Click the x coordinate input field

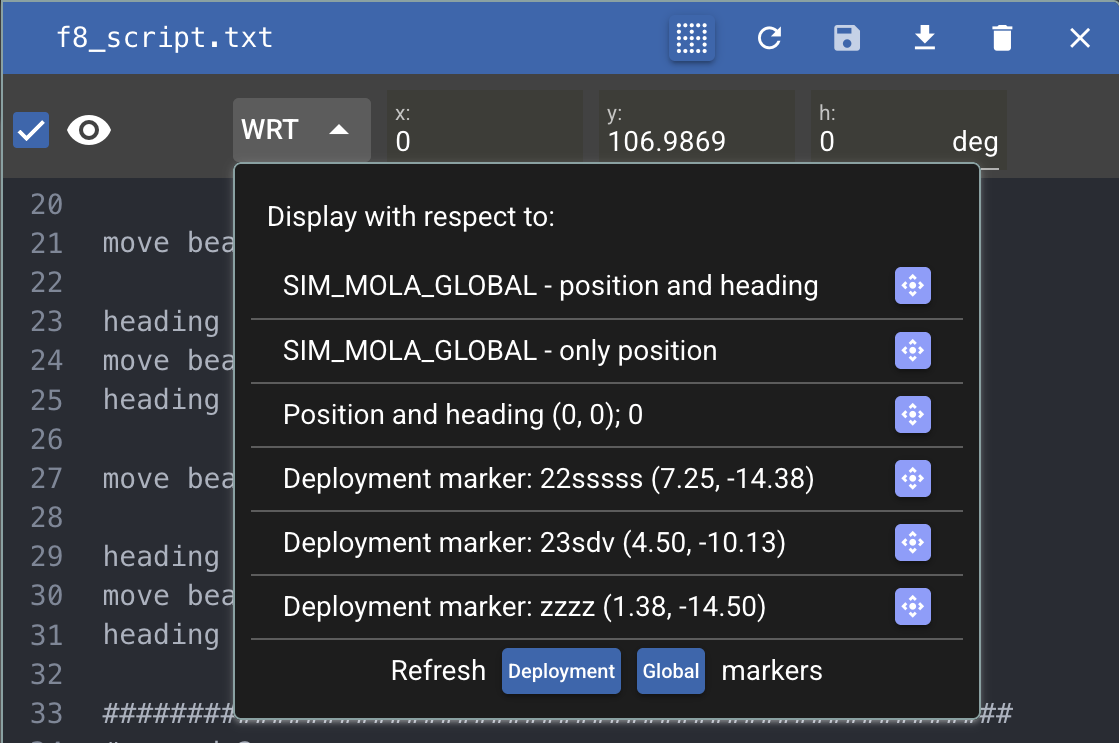[x=484, y=141]
